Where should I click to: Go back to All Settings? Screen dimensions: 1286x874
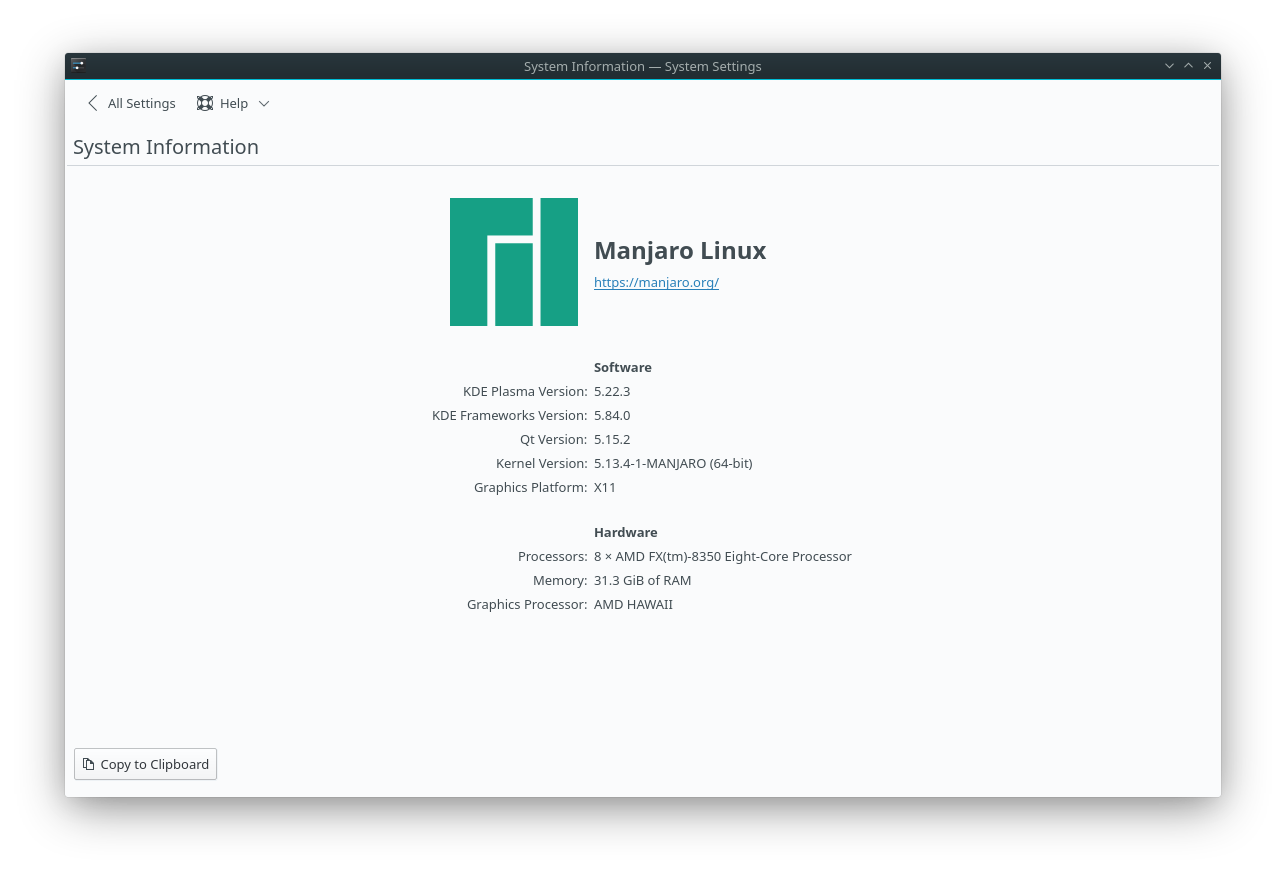(x=131, y=103)
